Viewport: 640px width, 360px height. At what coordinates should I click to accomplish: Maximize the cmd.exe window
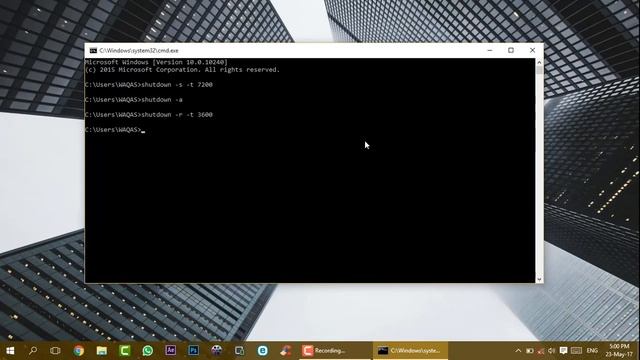click(x=511, y=50)
